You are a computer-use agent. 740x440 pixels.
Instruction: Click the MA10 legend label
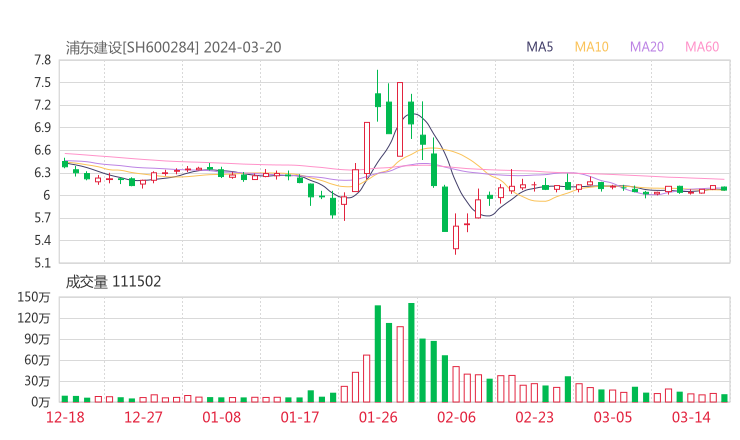[x=591, y=47]
